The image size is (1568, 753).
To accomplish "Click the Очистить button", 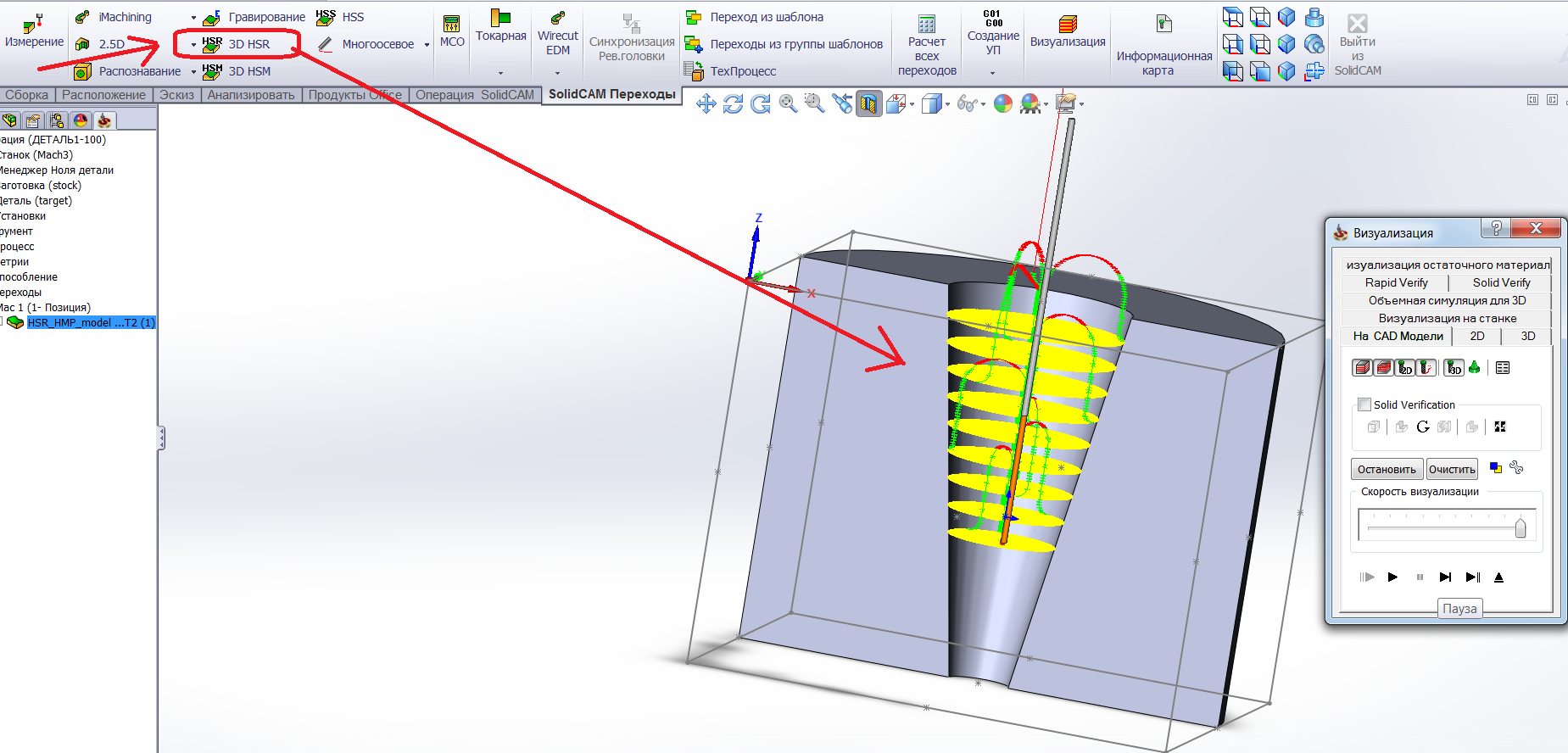I will point(1452,469).
